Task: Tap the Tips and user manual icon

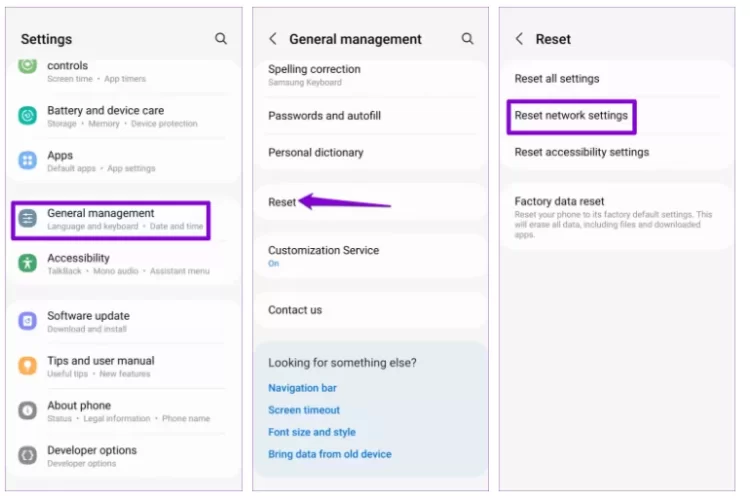Action: coord(28,366)
